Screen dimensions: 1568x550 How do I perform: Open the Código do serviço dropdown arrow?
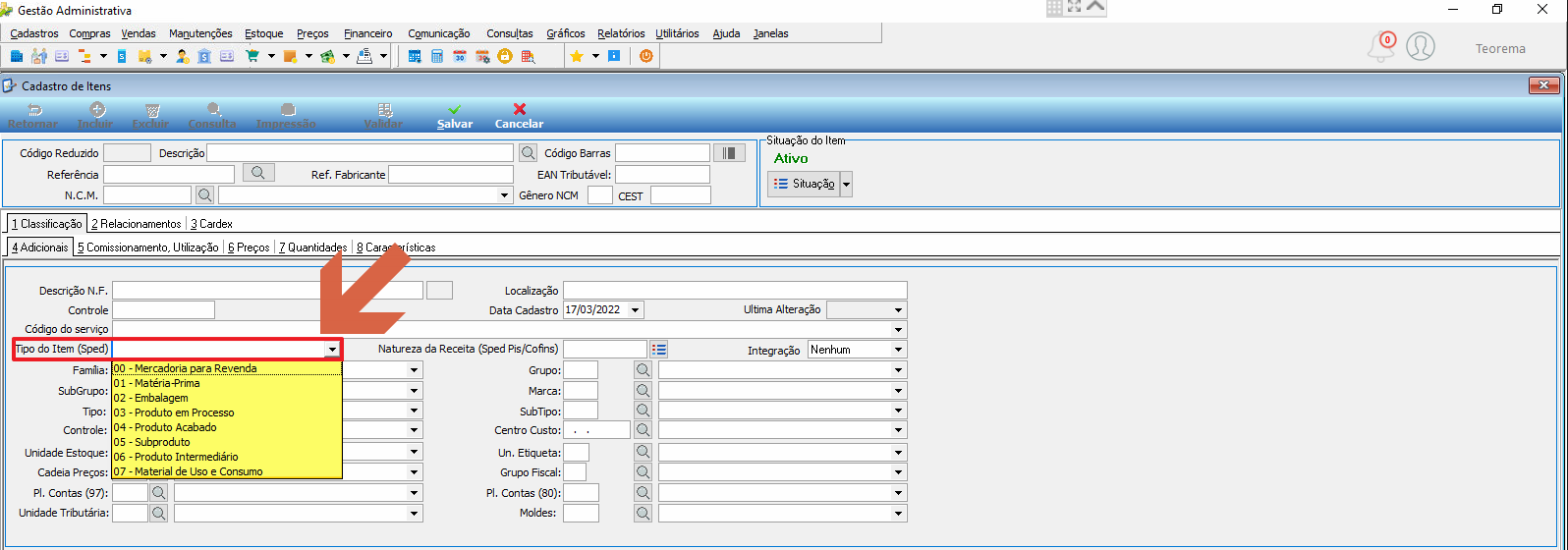pos(898,330)
